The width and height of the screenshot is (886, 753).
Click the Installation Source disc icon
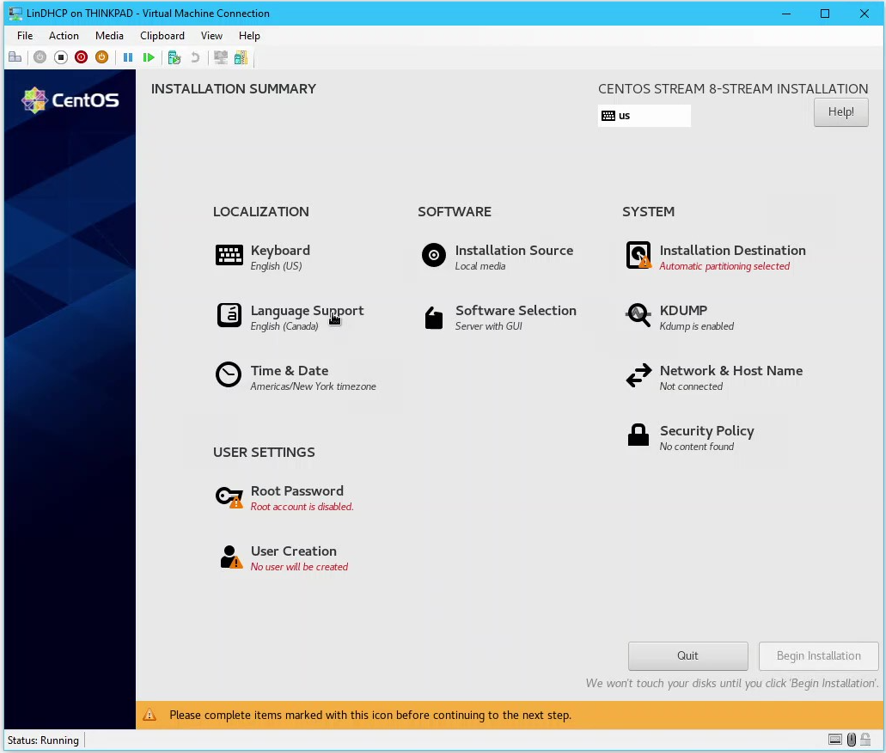pyautogui.click(x=433, y=255)
